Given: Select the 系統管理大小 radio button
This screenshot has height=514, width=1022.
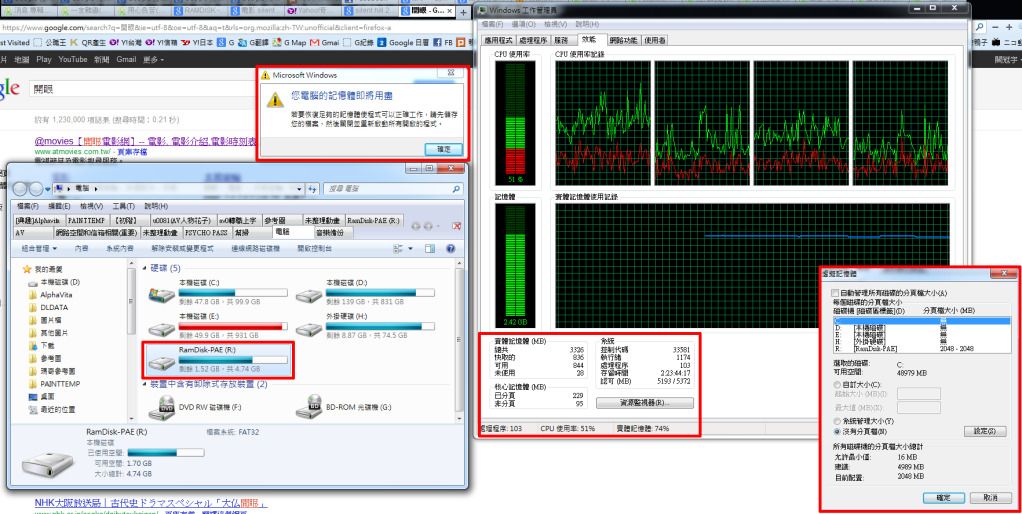Looking at the screenshot, I should pyautogui.click(x=836, y=422).
